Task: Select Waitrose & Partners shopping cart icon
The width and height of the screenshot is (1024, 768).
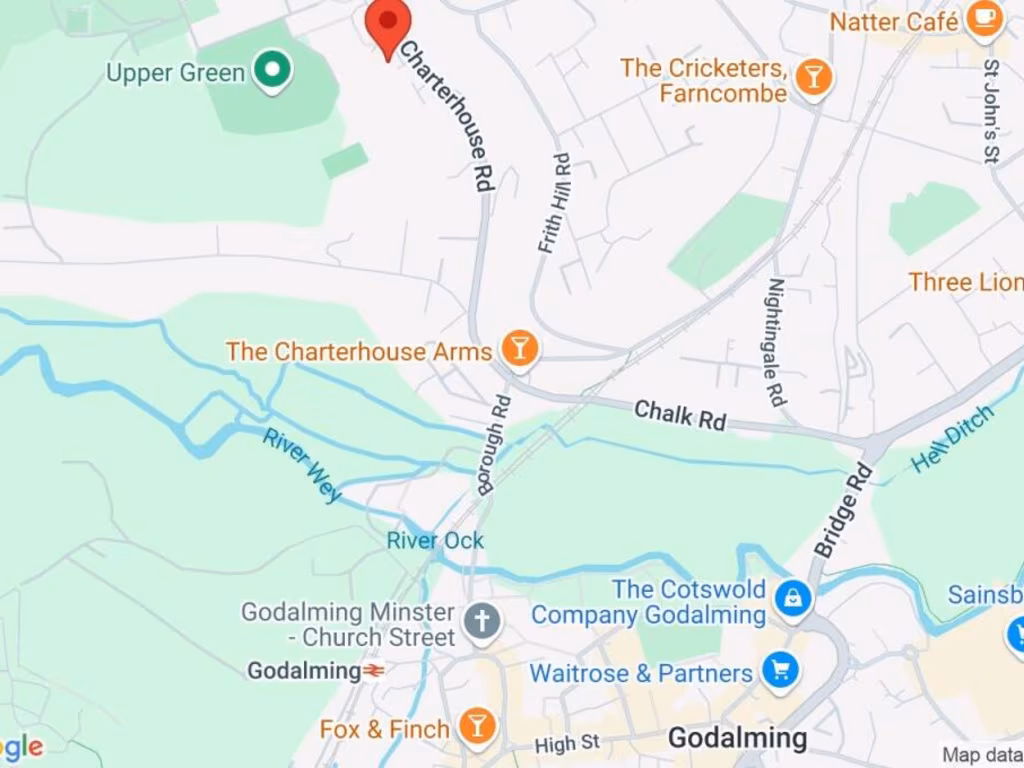Action: coord(781,672)
